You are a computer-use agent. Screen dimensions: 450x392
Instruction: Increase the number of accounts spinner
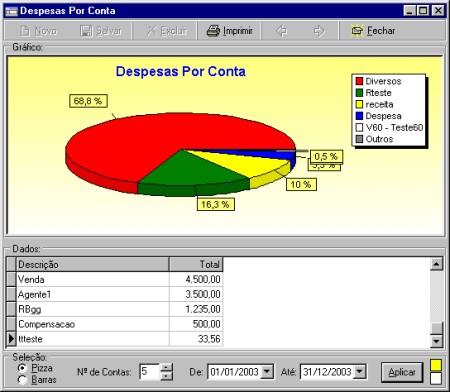tap(167, 367)
